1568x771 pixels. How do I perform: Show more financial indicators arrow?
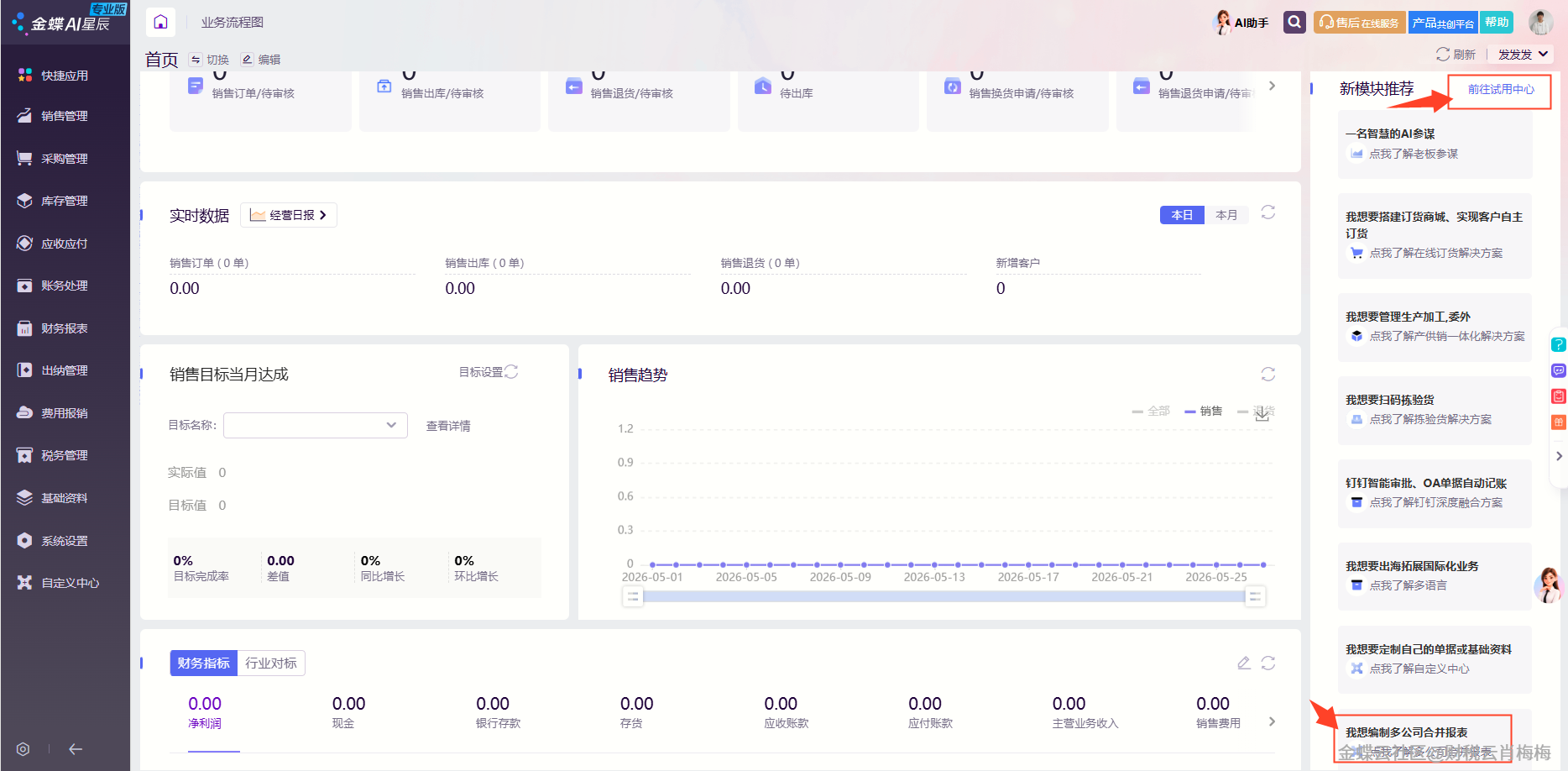[1272, 721]
